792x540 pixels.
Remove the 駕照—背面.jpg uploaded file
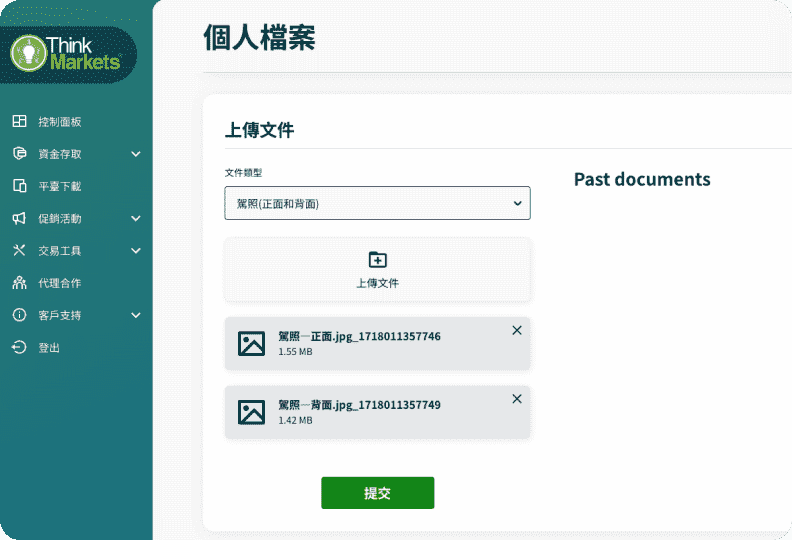[516, 398]
